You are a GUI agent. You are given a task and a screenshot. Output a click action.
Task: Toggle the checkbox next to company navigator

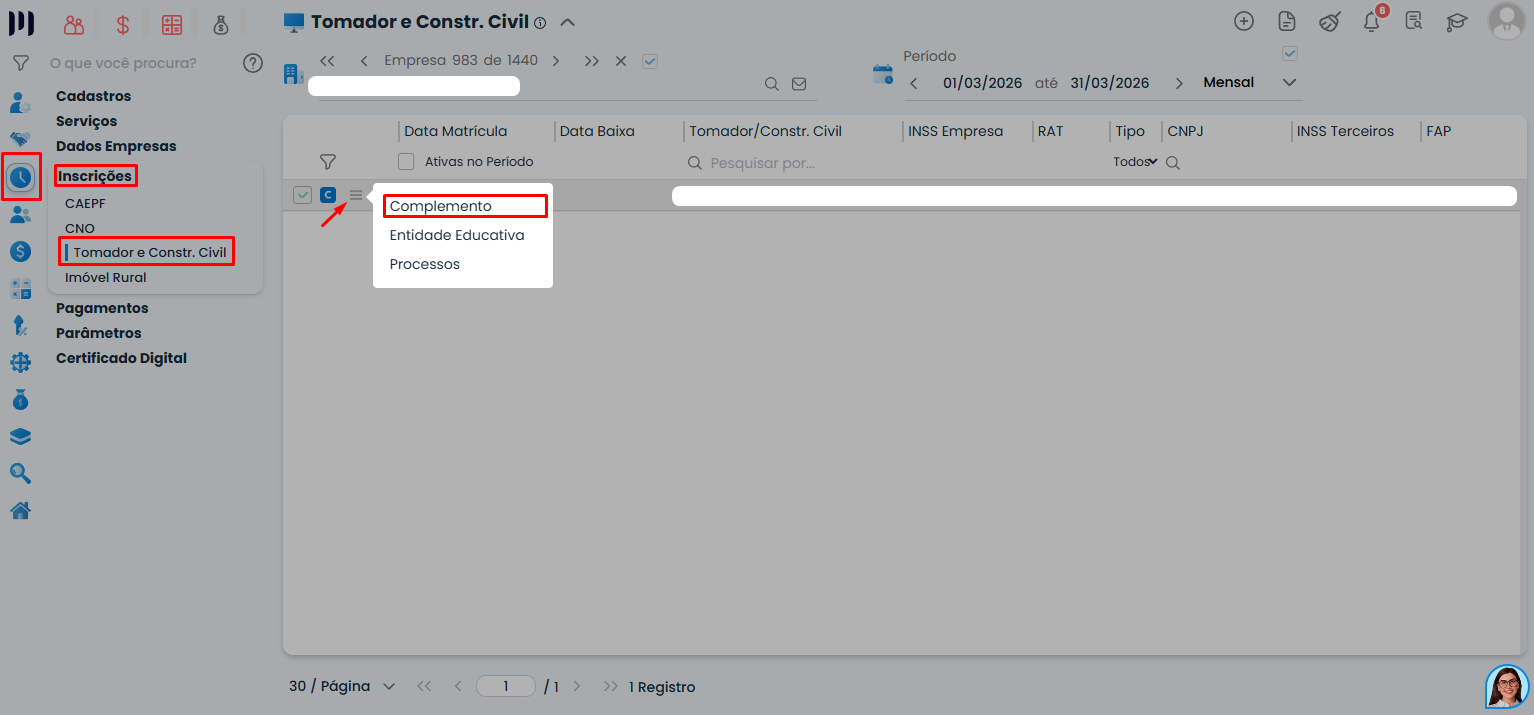tap(650, 61)
